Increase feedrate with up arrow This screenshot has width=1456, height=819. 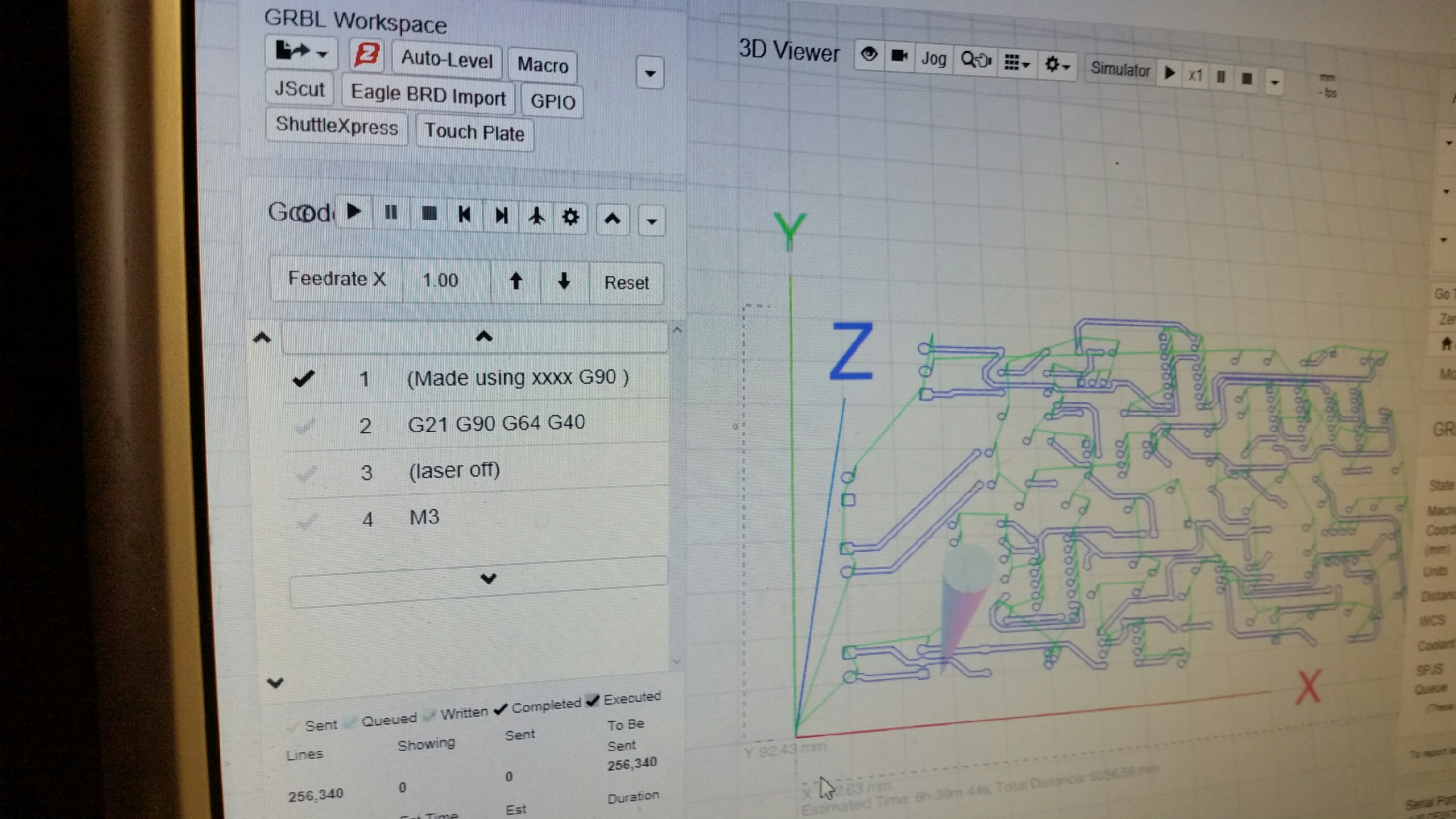click(x=515, y=281)
